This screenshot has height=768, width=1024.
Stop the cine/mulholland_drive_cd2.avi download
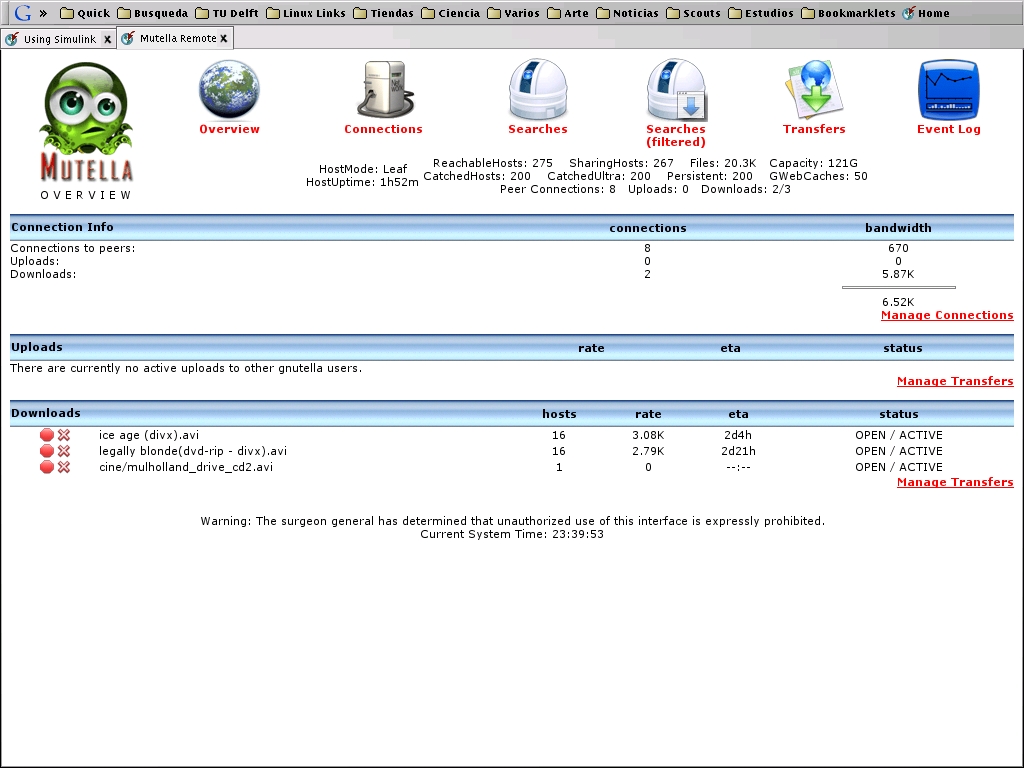[46, 467]
